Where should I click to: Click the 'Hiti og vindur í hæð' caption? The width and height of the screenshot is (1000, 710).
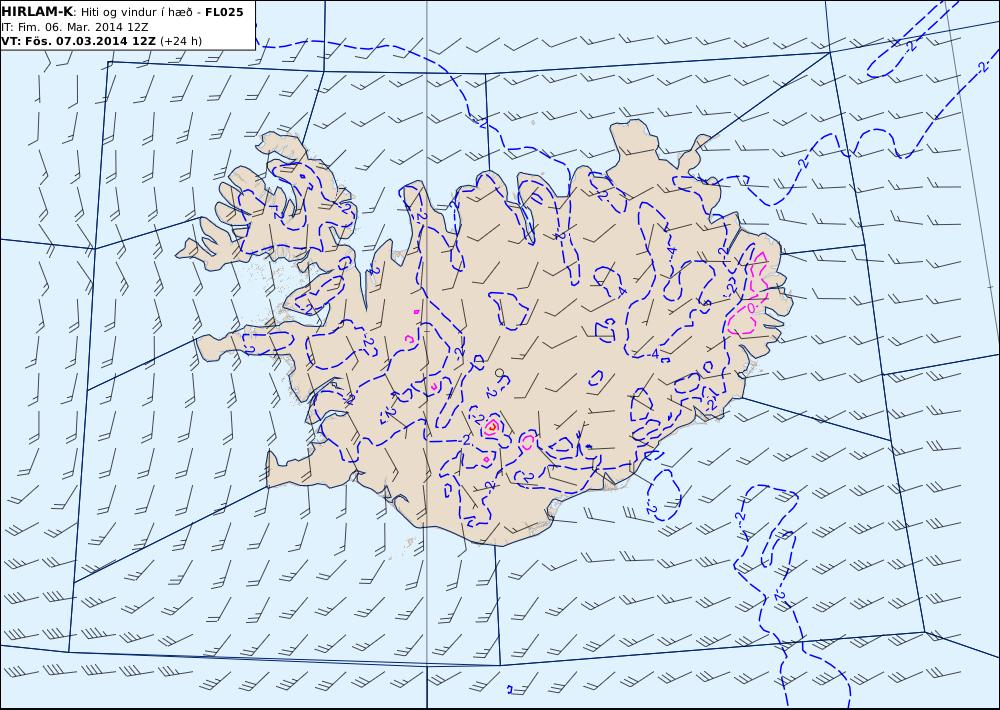coord(137,12)
